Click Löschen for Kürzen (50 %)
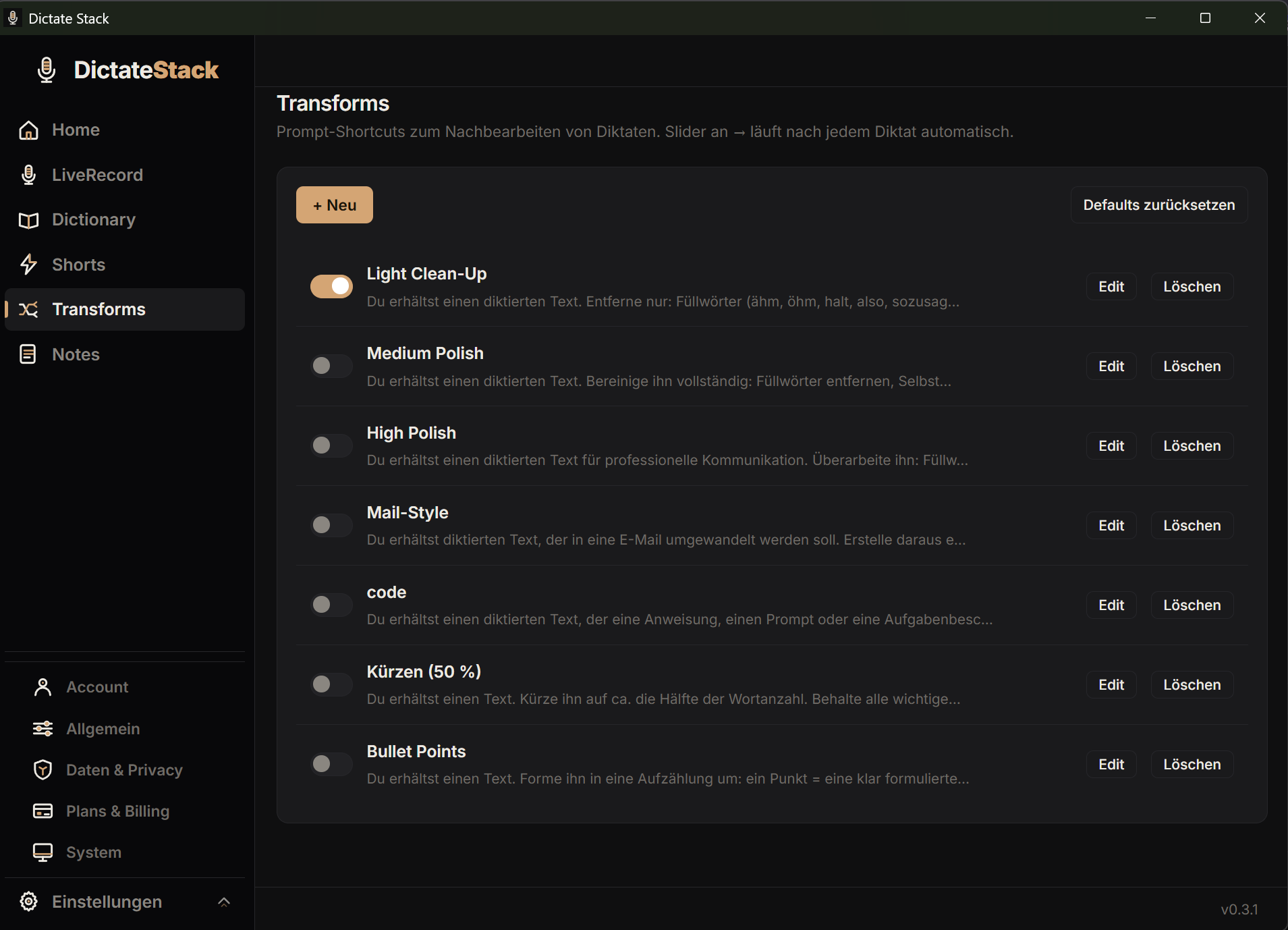Screen dimensions: 1288x930 (1192, 685)
